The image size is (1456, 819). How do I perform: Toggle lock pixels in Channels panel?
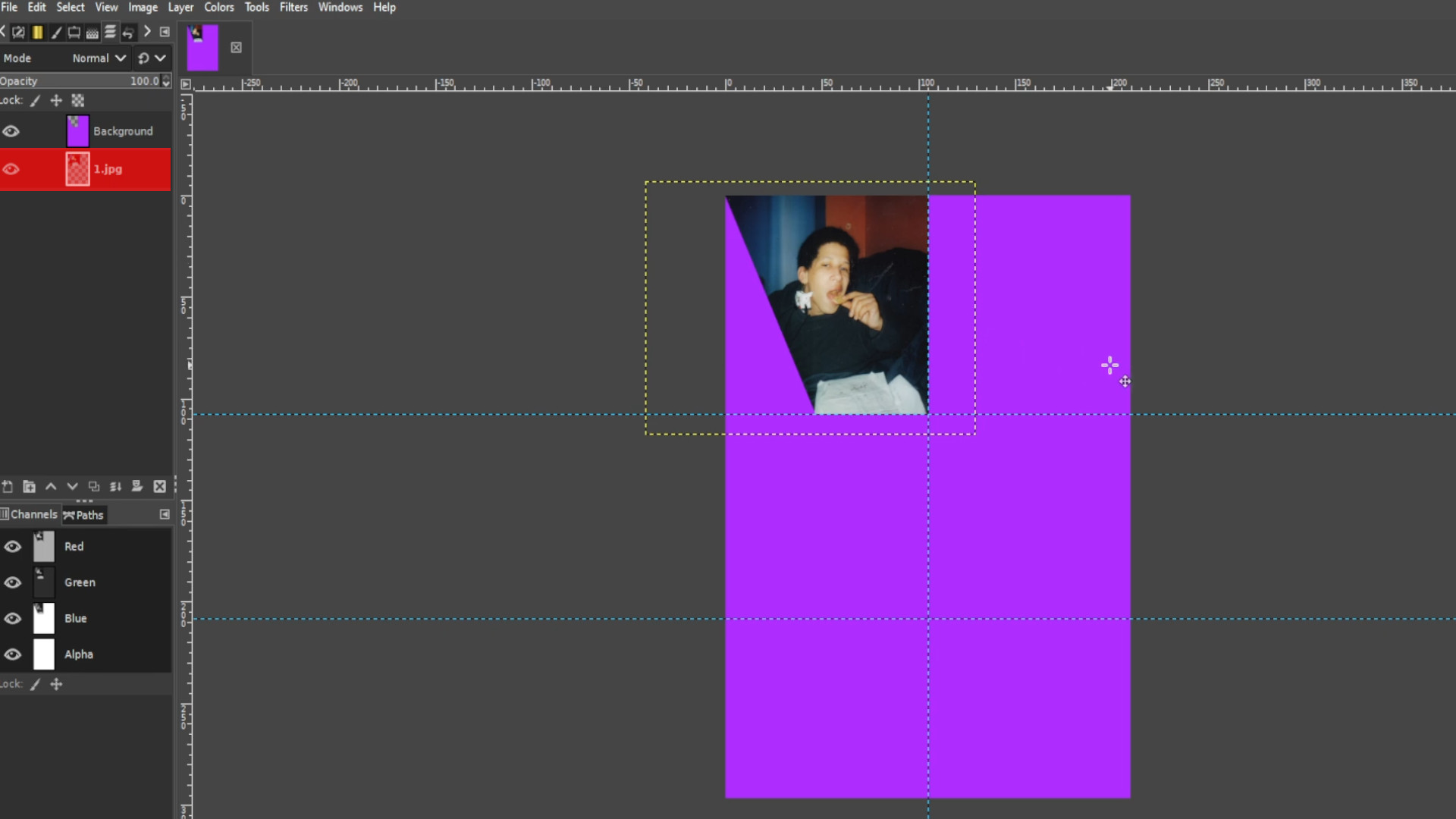coord(36,684)
